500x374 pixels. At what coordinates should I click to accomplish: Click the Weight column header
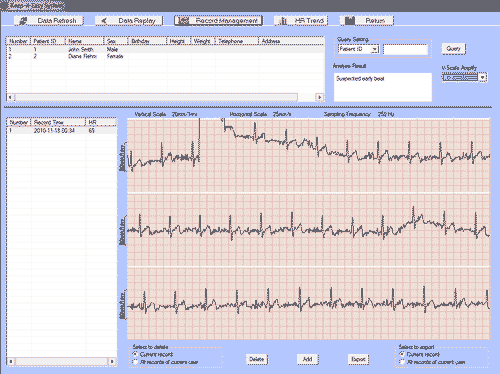203,41
